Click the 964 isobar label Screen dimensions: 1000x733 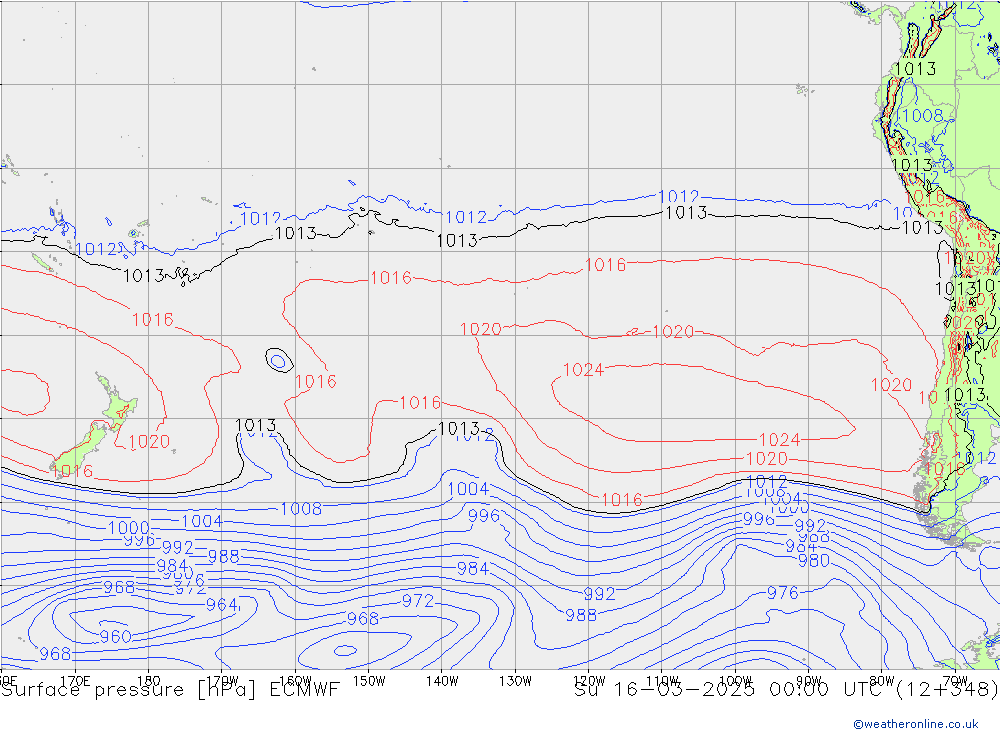(x=221, y=604)
